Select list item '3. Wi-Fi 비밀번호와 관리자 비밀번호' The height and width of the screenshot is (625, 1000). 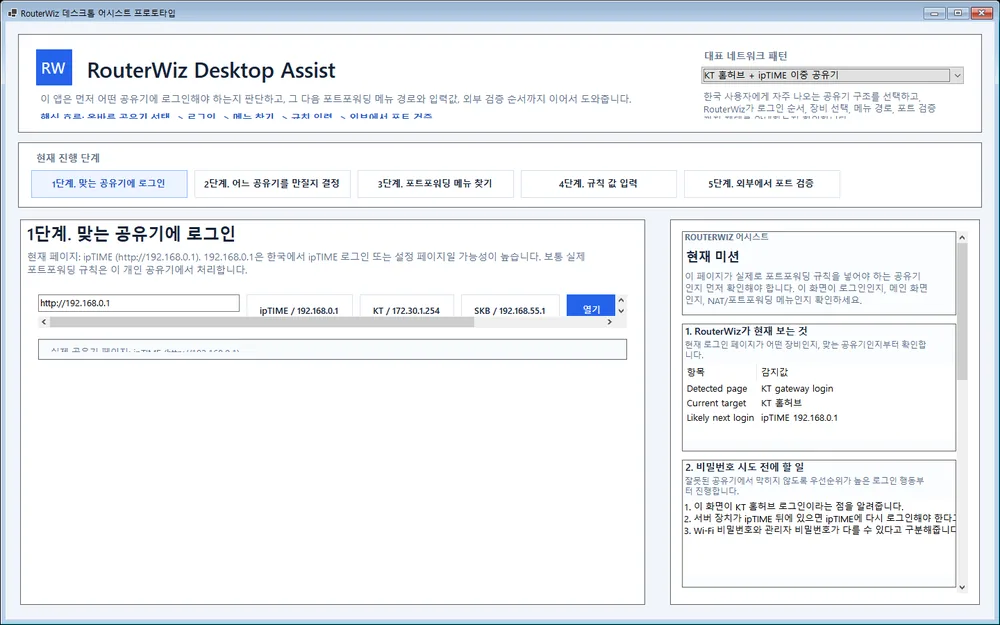tap(820, 530)
